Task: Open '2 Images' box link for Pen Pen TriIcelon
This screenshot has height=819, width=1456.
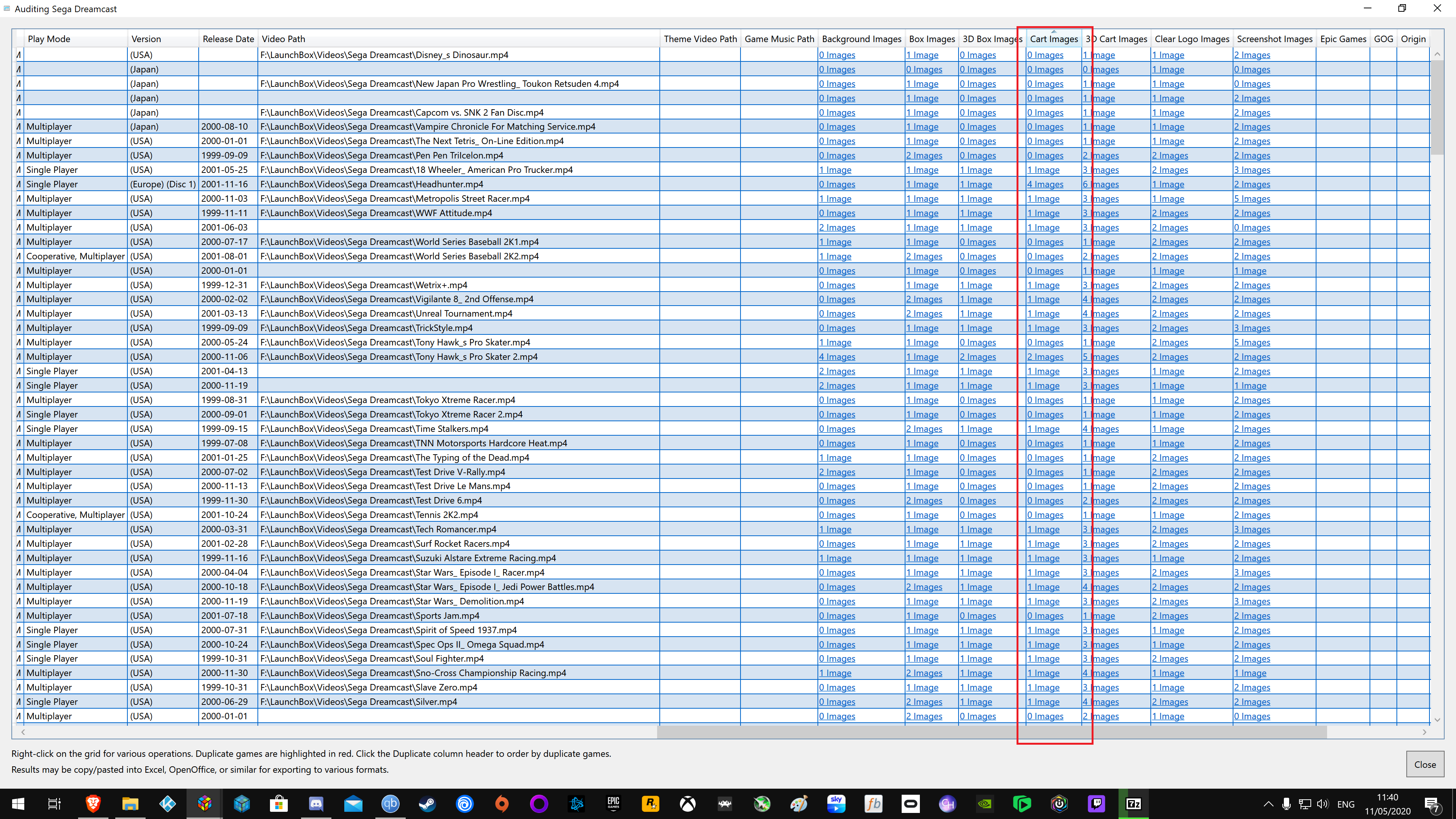Action: [x=924, y=155]
